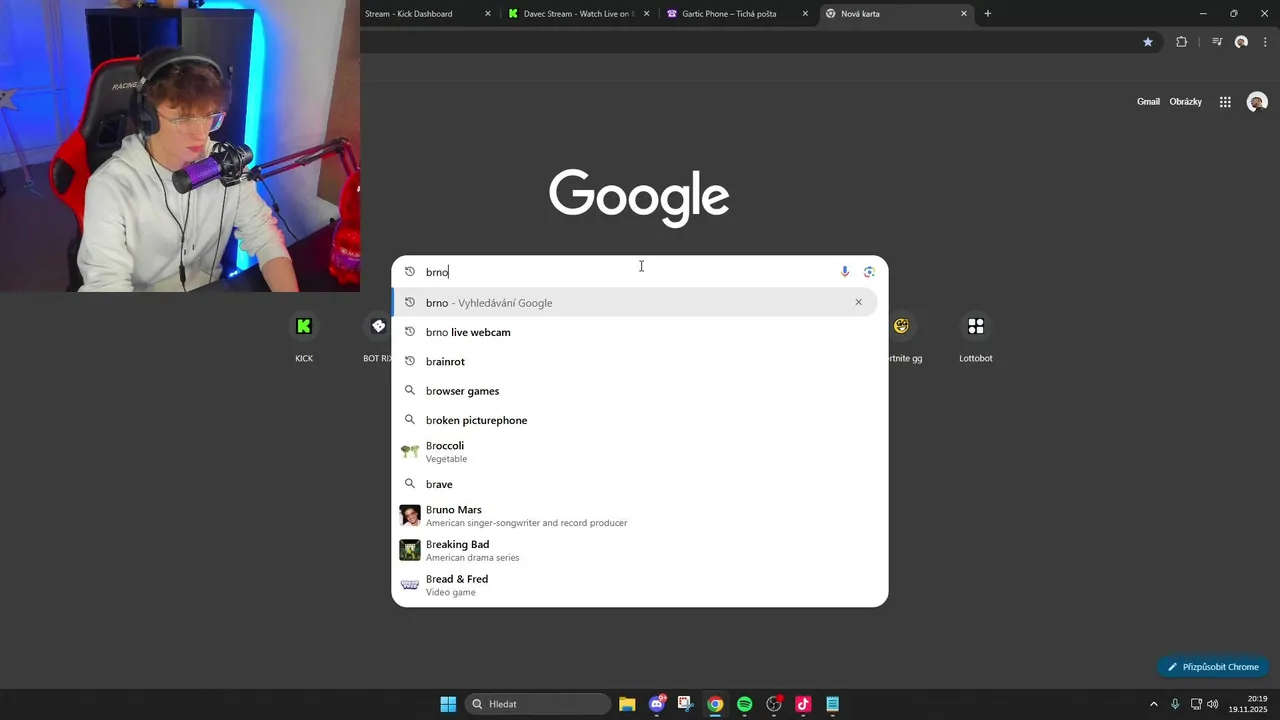This screenshot has height=720, width=1280.
Task: Close the Gartic Phone tab
Action: 805,14
